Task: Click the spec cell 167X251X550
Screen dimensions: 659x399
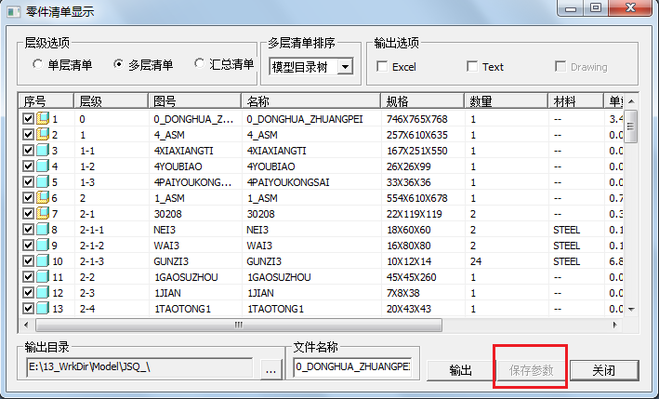Action: [x=417, y=151]
